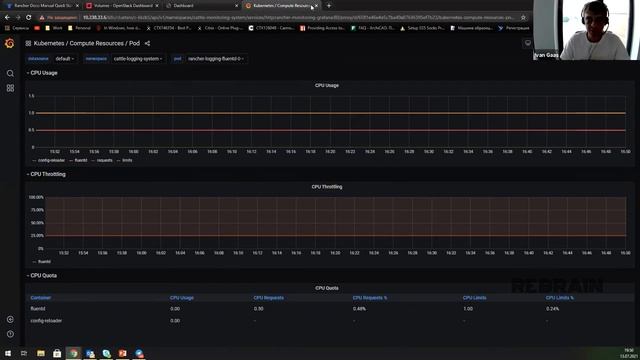Open PowerPoint from the taskbar
This screenshot has height=360, width=640.
pos(122,353)
